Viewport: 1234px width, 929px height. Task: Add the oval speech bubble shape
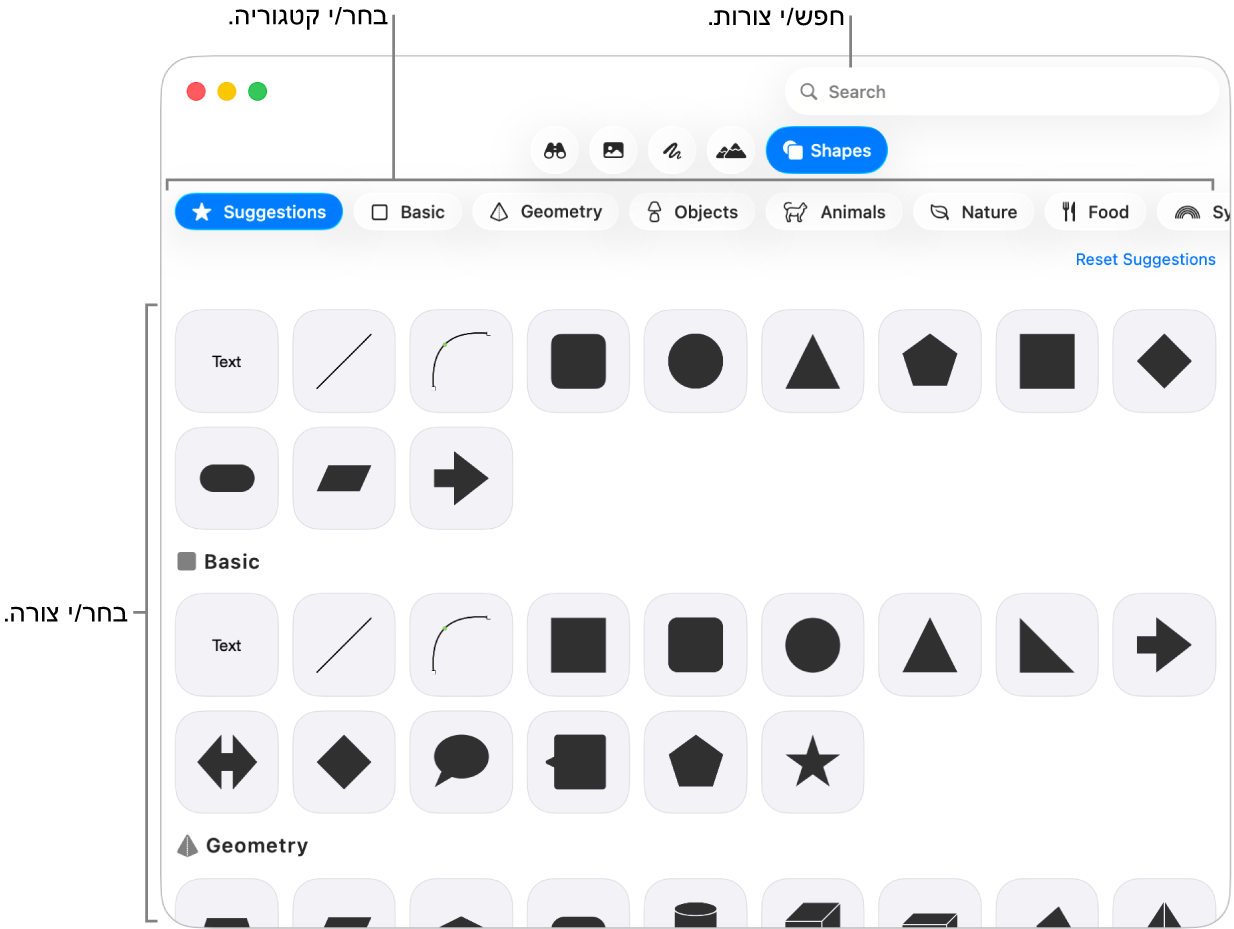[x=461, y=762]
